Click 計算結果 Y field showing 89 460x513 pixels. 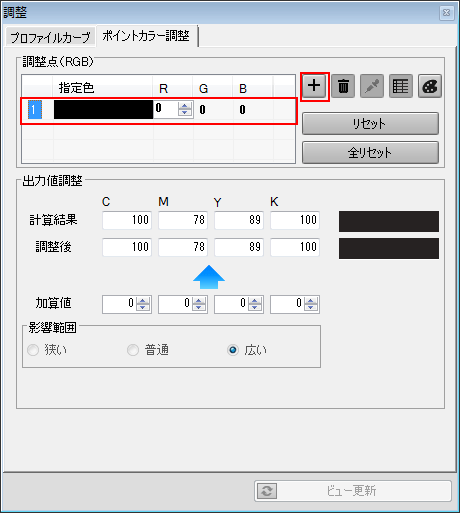click(239, 220)
